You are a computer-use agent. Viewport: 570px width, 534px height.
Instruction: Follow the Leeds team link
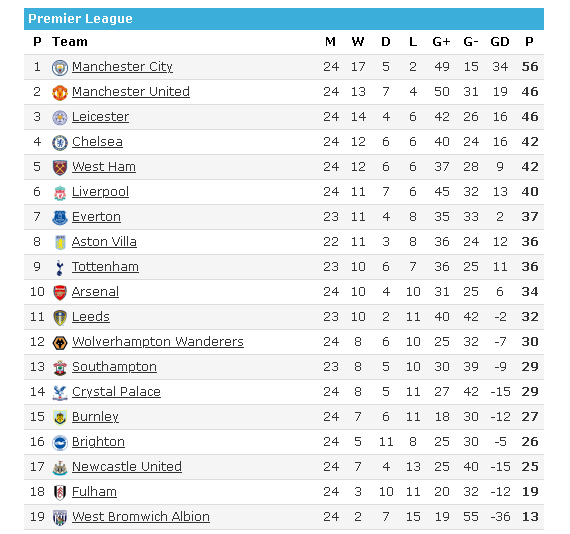[x=91, y=317]
